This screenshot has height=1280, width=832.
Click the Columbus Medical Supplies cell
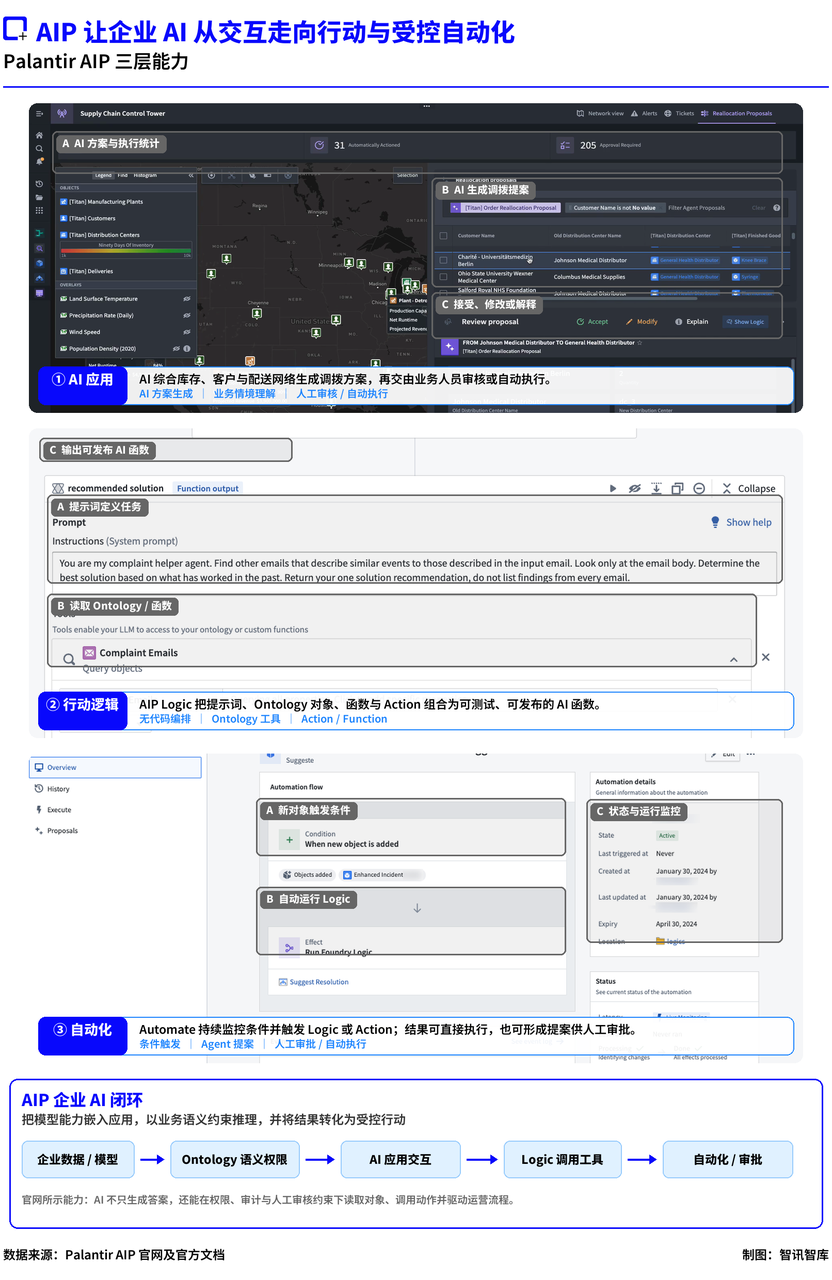[x=589, y=277]
